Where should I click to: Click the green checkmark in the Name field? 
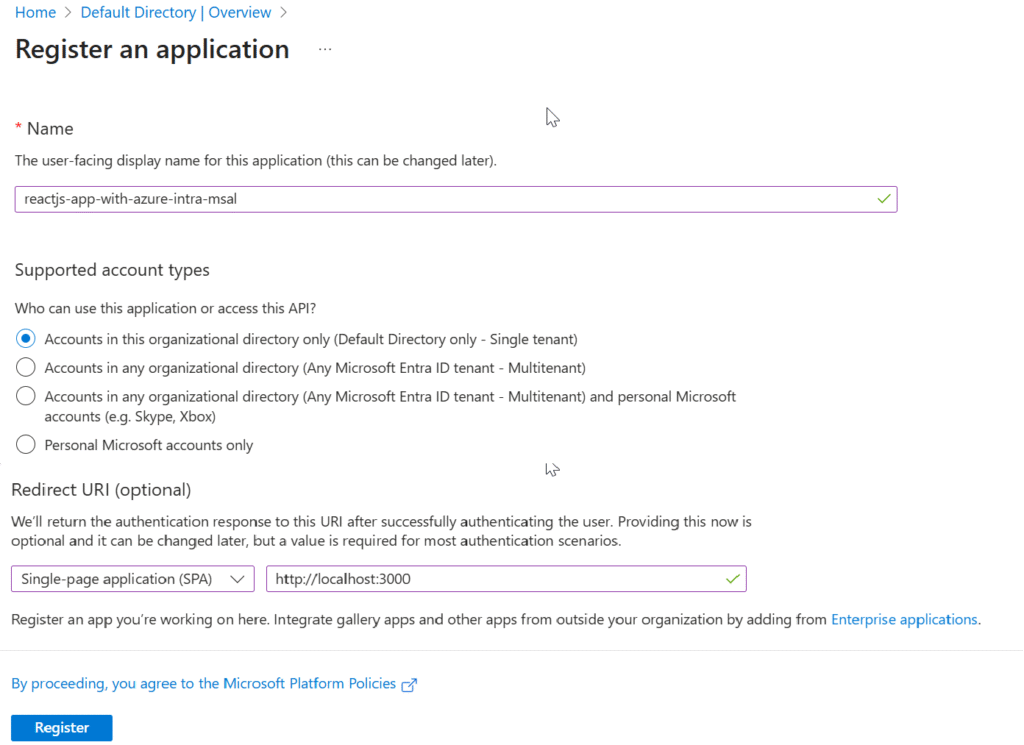point(883,199)
